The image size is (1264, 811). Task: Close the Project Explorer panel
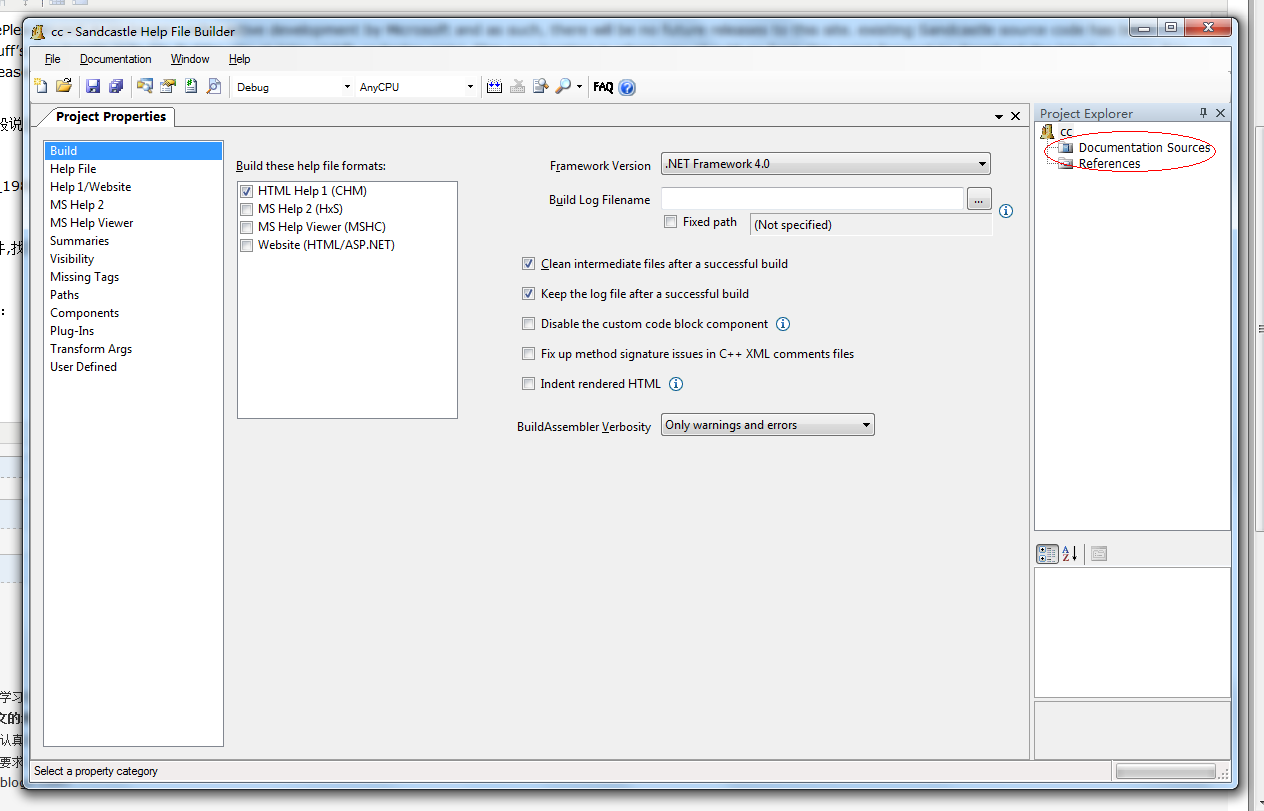[1220, 113]
